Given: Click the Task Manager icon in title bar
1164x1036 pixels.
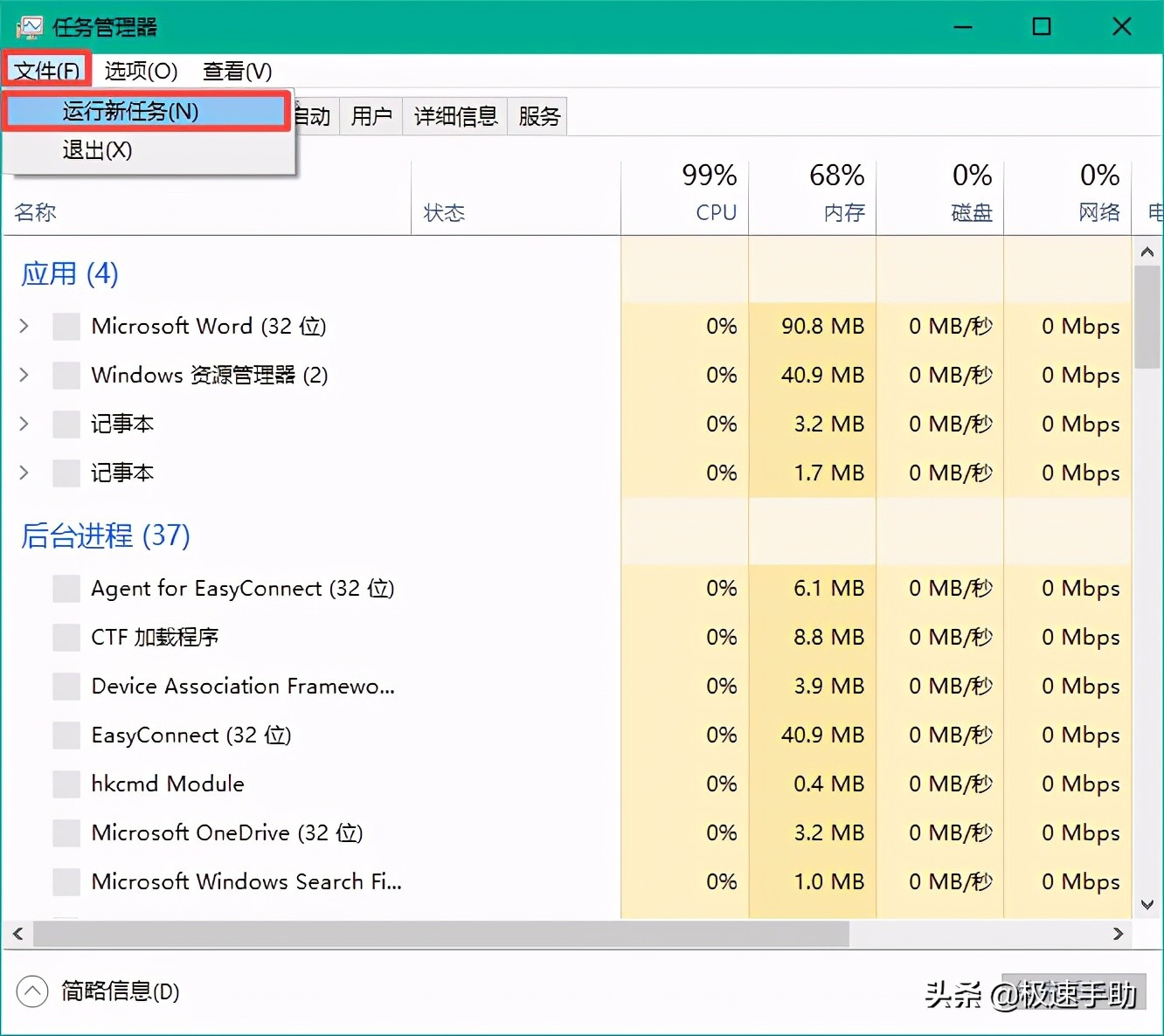Looking at the screenshot, I should click(30, 26).
